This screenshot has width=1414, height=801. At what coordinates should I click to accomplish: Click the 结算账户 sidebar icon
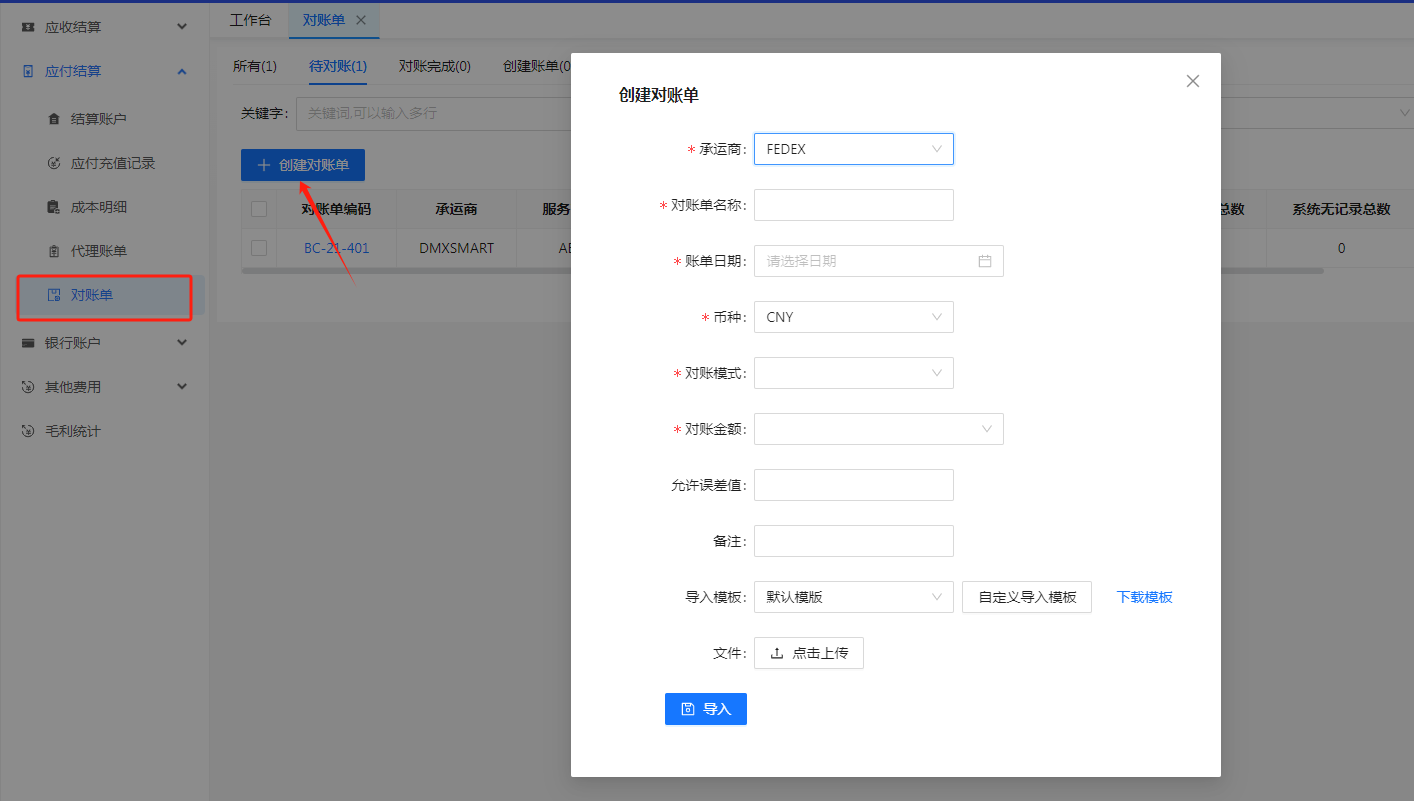pyautogui.click(x=54, y=119)
